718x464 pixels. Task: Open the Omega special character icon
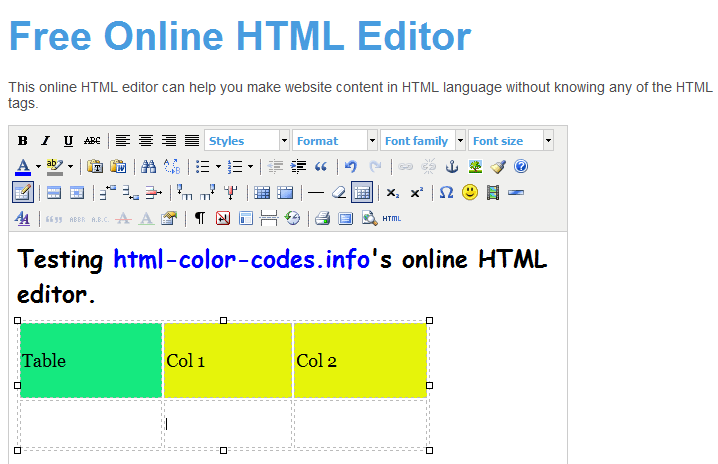pyautogui.click(x=446, y=193)
